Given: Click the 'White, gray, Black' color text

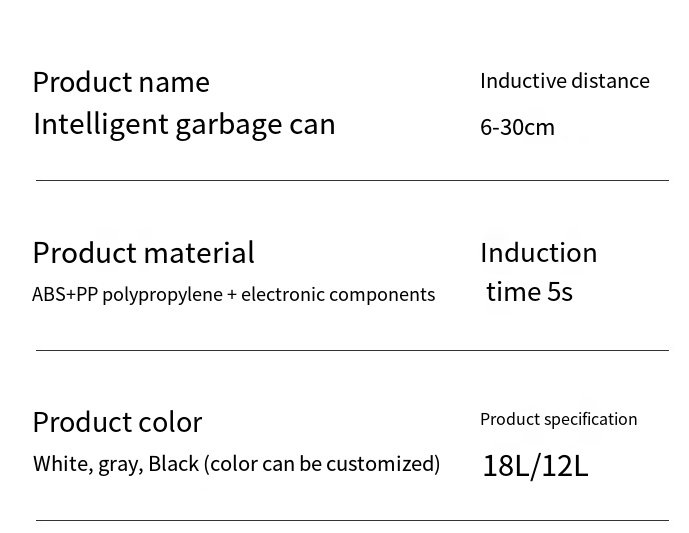Looking at the screenshot, I should coord(115,465).
